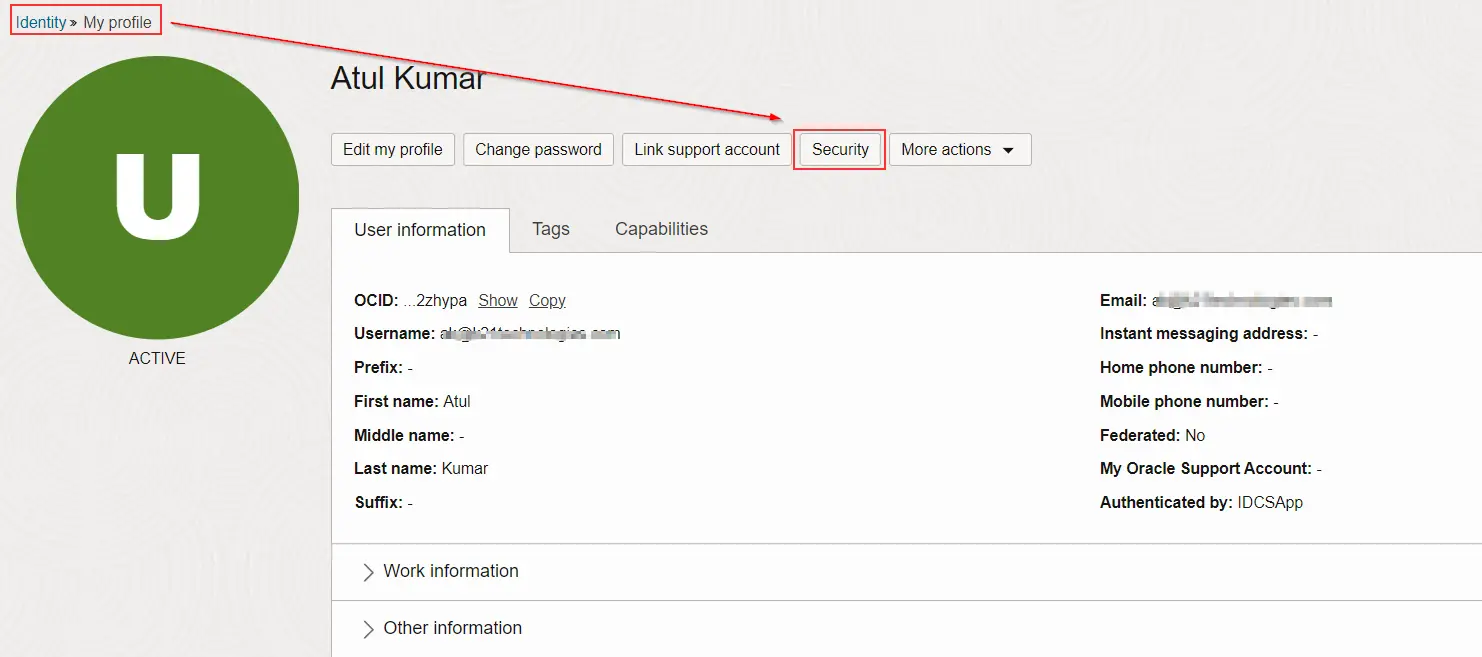Show the full OCID value
The height and width of the screenshot is (657, 1482).
click(x=497, y=301)
